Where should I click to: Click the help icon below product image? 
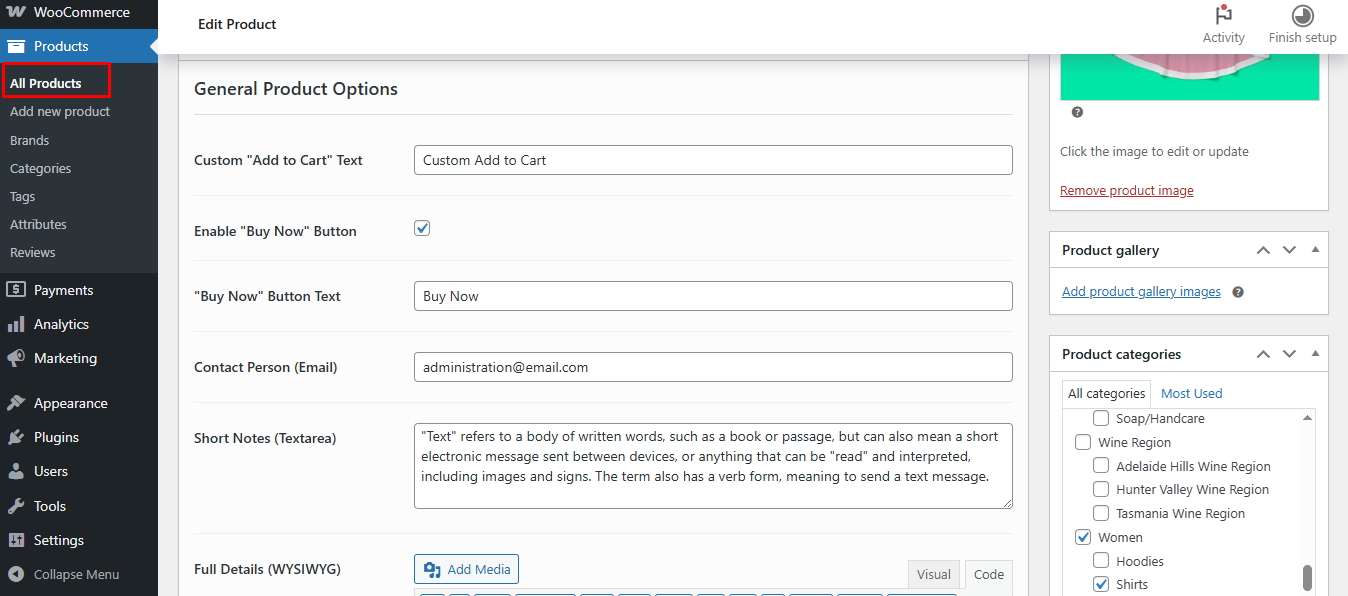(1077, 112)
